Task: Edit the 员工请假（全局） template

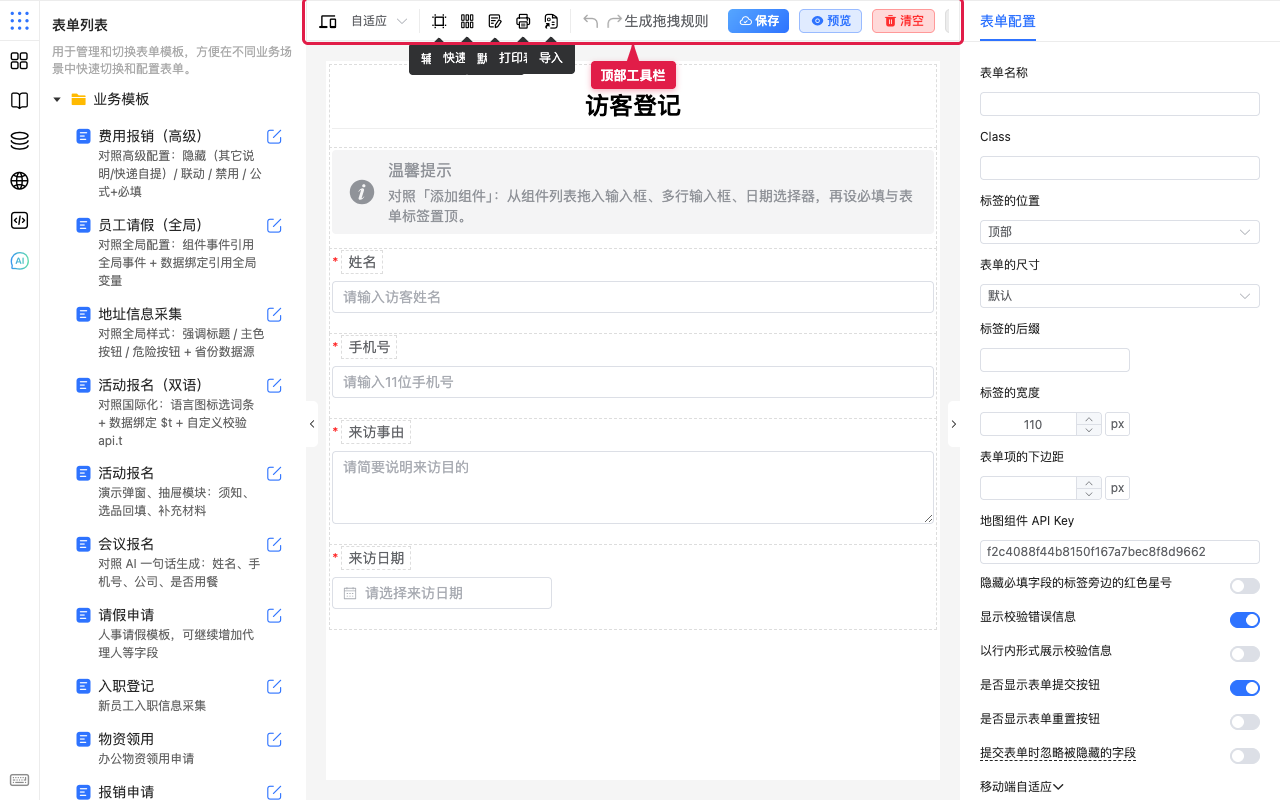Action: (274, 226)
